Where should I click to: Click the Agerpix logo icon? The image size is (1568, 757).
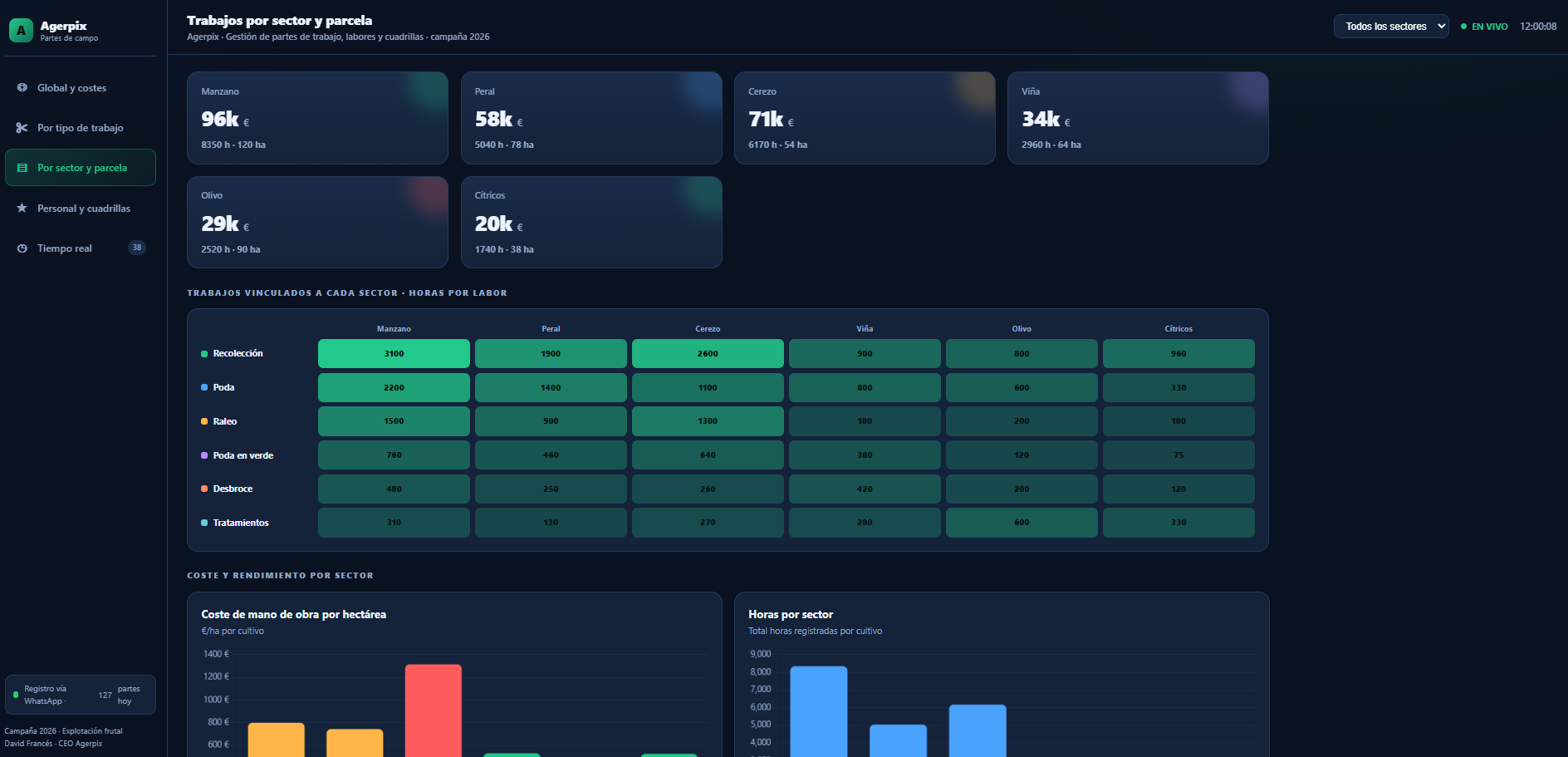pyautogui.click(x=21, y=31)
